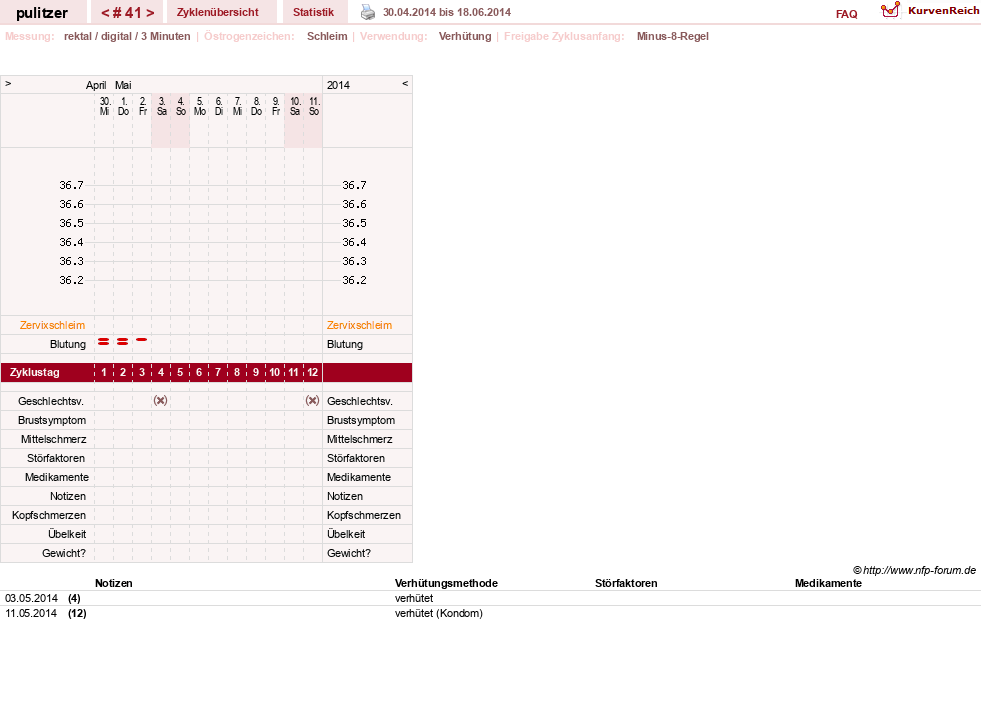Click left 36.7 temperature axis value
This screenshot has width=981, height=702.
coord(71,185)
